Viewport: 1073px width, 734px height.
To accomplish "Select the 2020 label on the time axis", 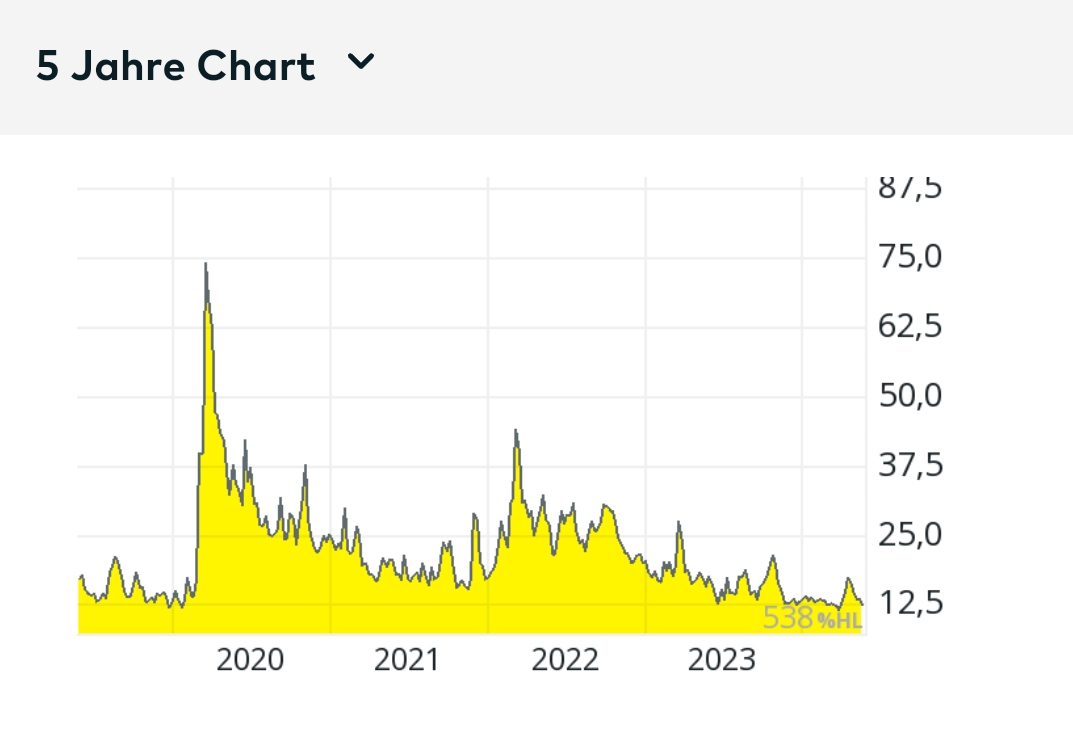I will click(x=250, y=660).
